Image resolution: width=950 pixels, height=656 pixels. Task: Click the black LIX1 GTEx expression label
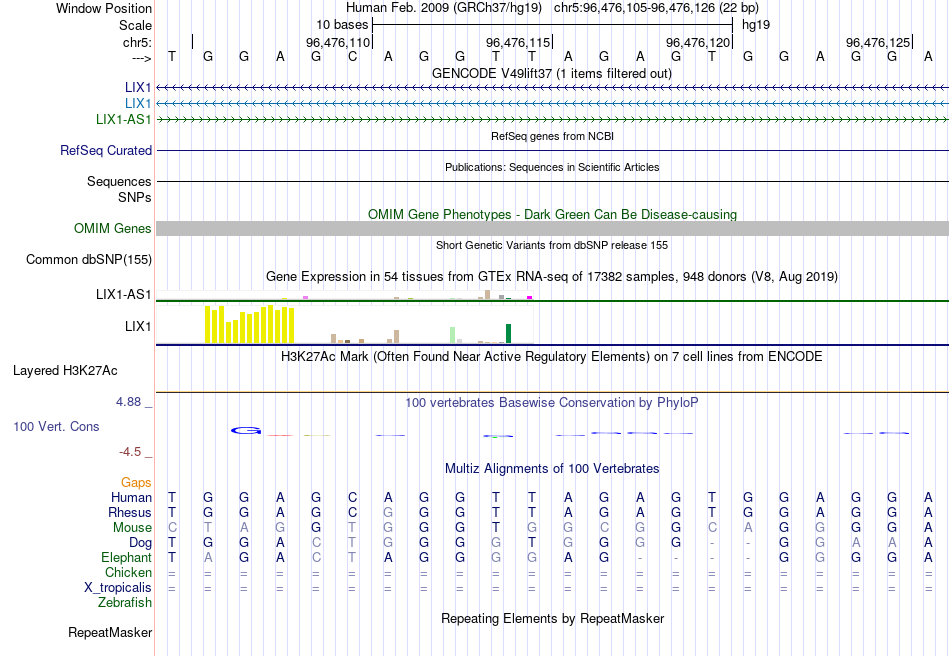click(138, 326)
